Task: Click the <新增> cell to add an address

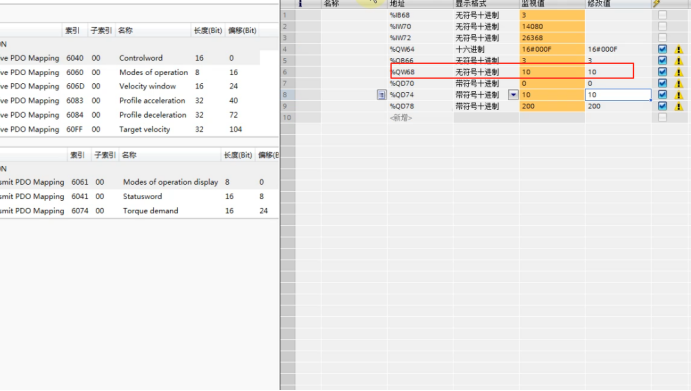Action: pos(401,118)
